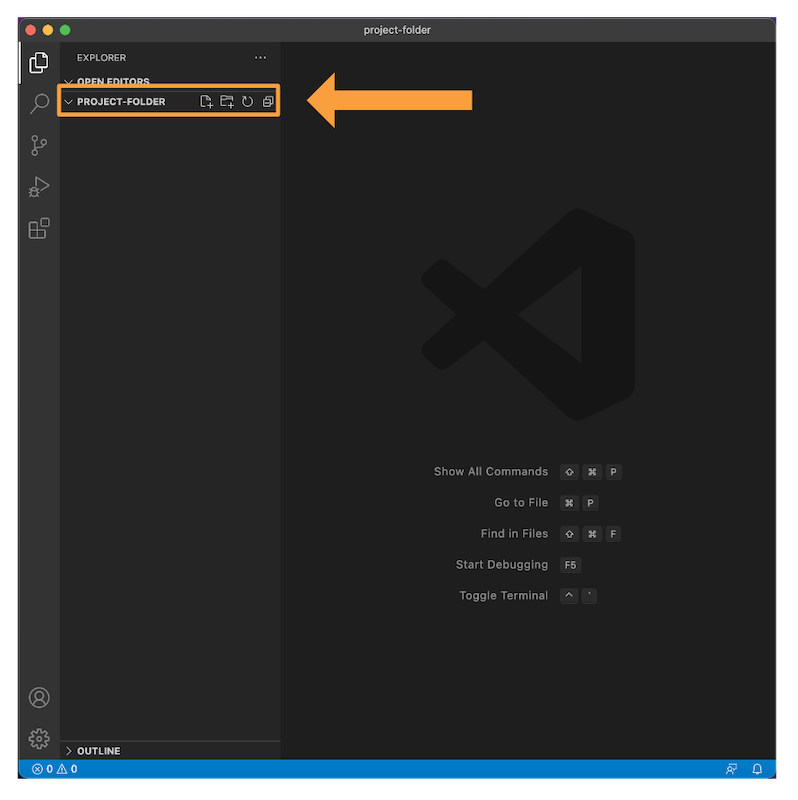Image resolution: width=798 pixels, height=800 pixels.
Task: Collapse all folders in Explorer
Action: (268, 102)
